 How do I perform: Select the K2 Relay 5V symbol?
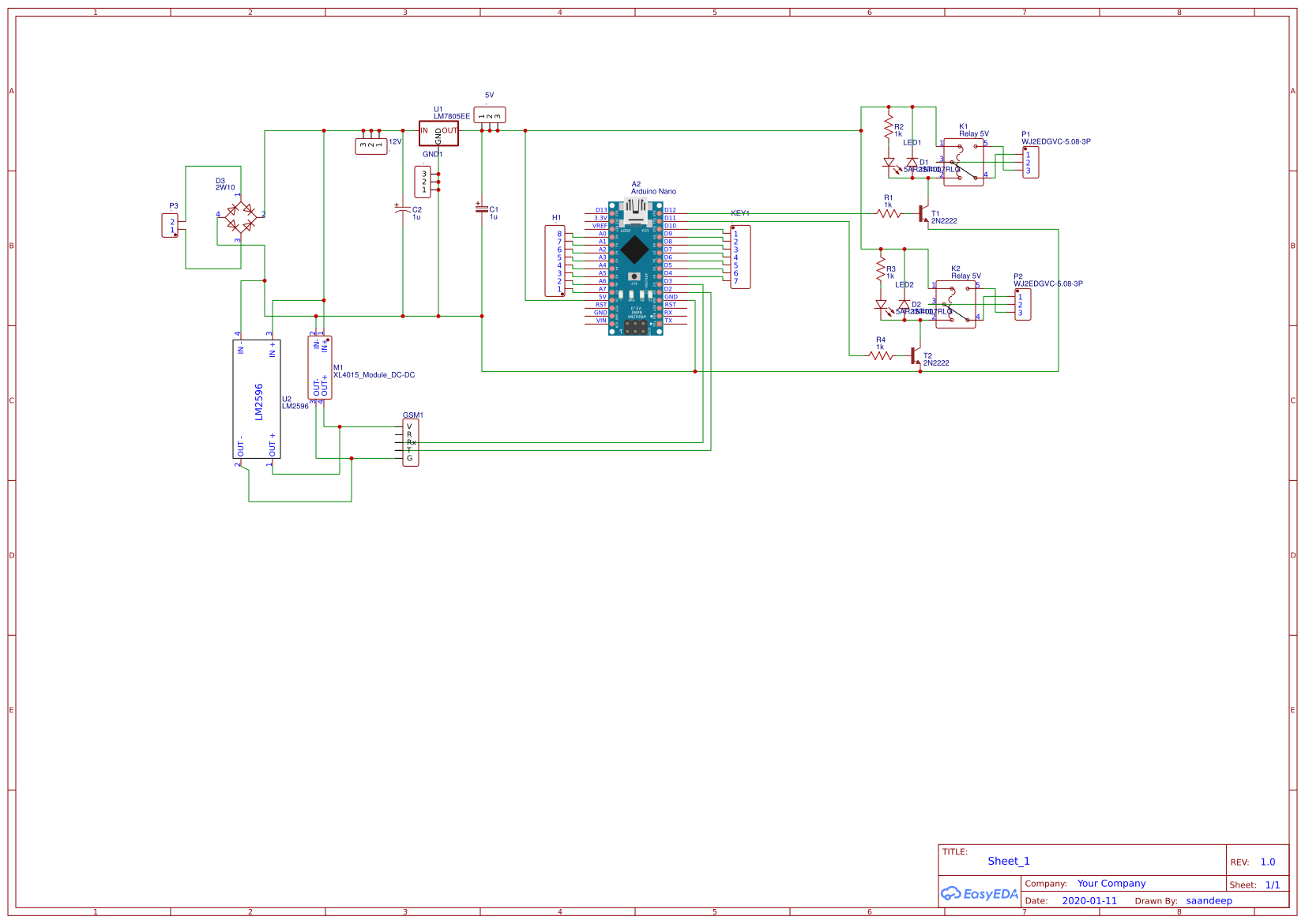956,305
